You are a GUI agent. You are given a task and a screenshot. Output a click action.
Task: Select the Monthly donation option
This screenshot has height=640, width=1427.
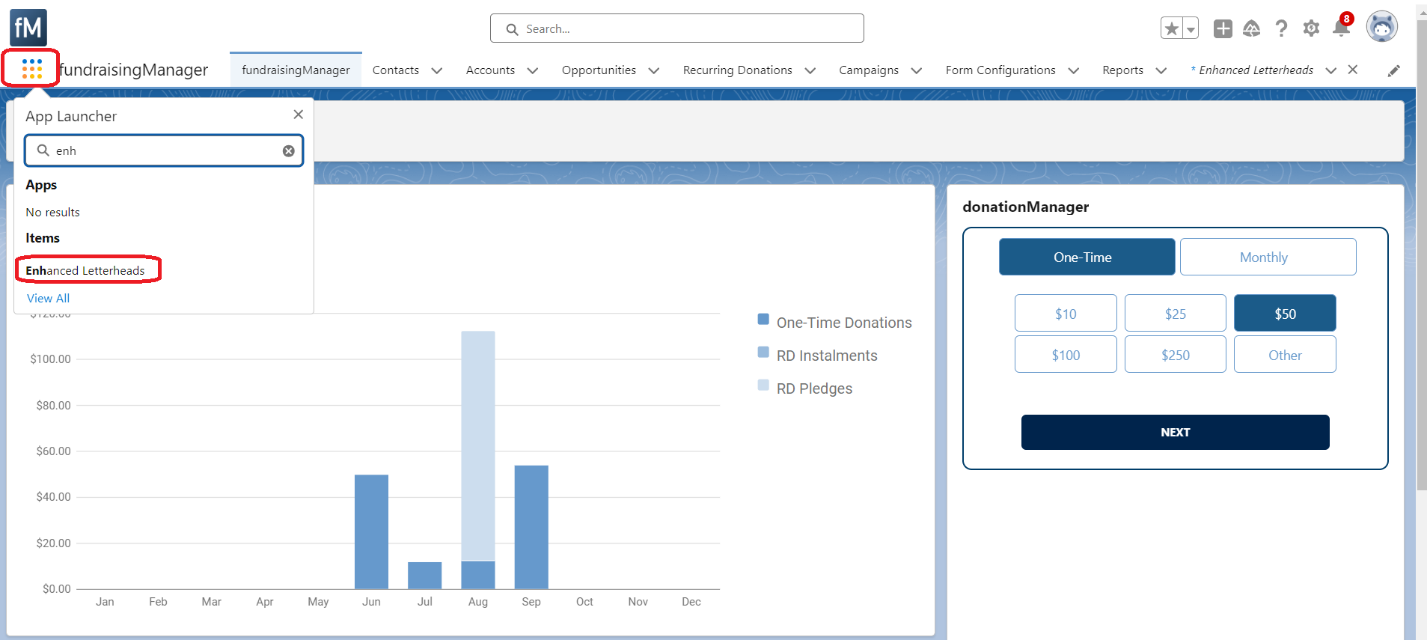(1268, 257)
